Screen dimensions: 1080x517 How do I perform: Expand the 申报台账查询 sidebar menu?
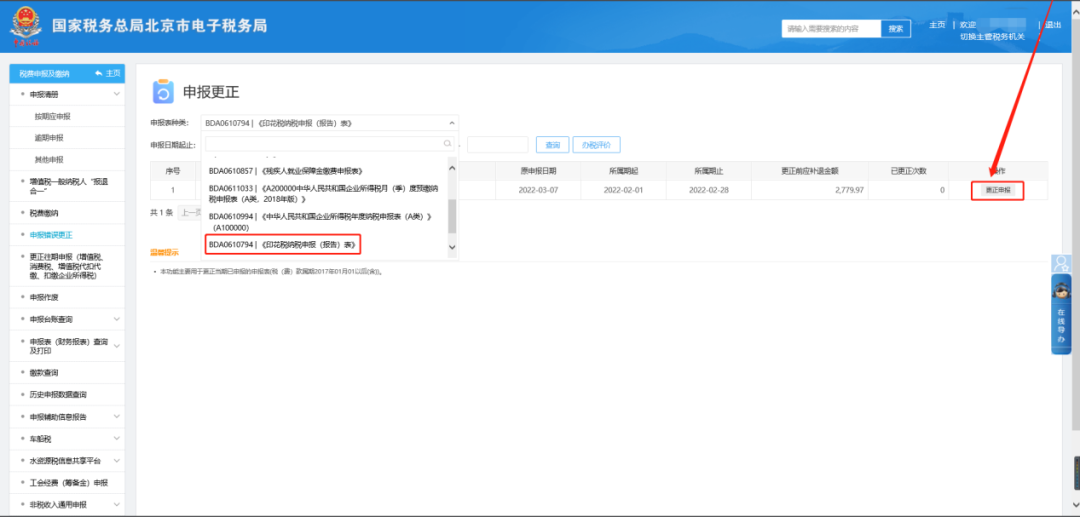click(117, 319)
